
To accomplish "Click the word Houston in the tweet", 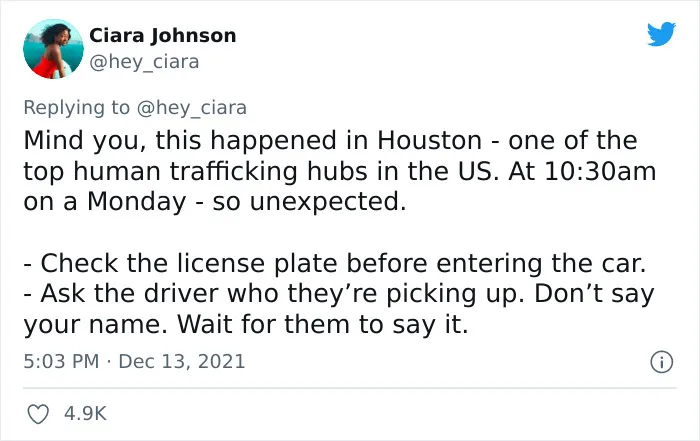I will pos(429,140).
